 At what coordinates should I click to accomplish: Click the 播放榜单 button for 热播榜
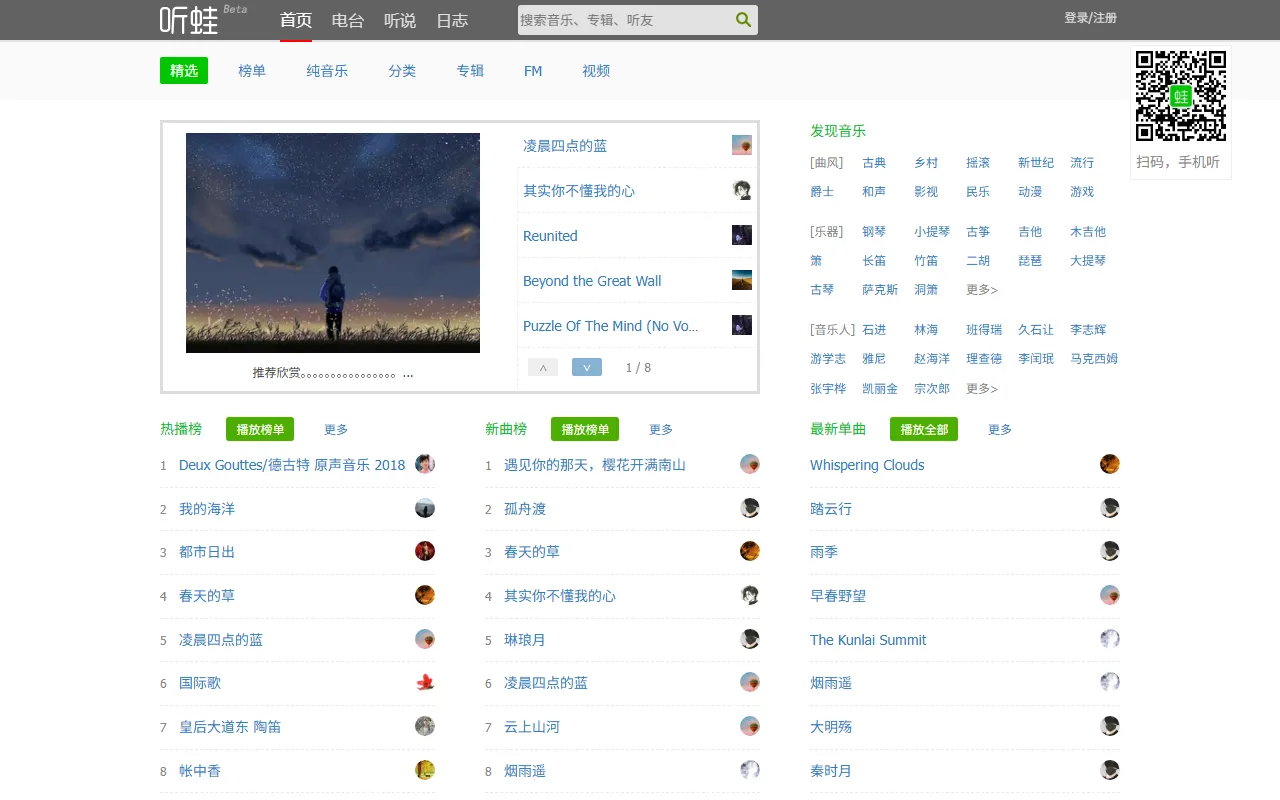[259, 429]
